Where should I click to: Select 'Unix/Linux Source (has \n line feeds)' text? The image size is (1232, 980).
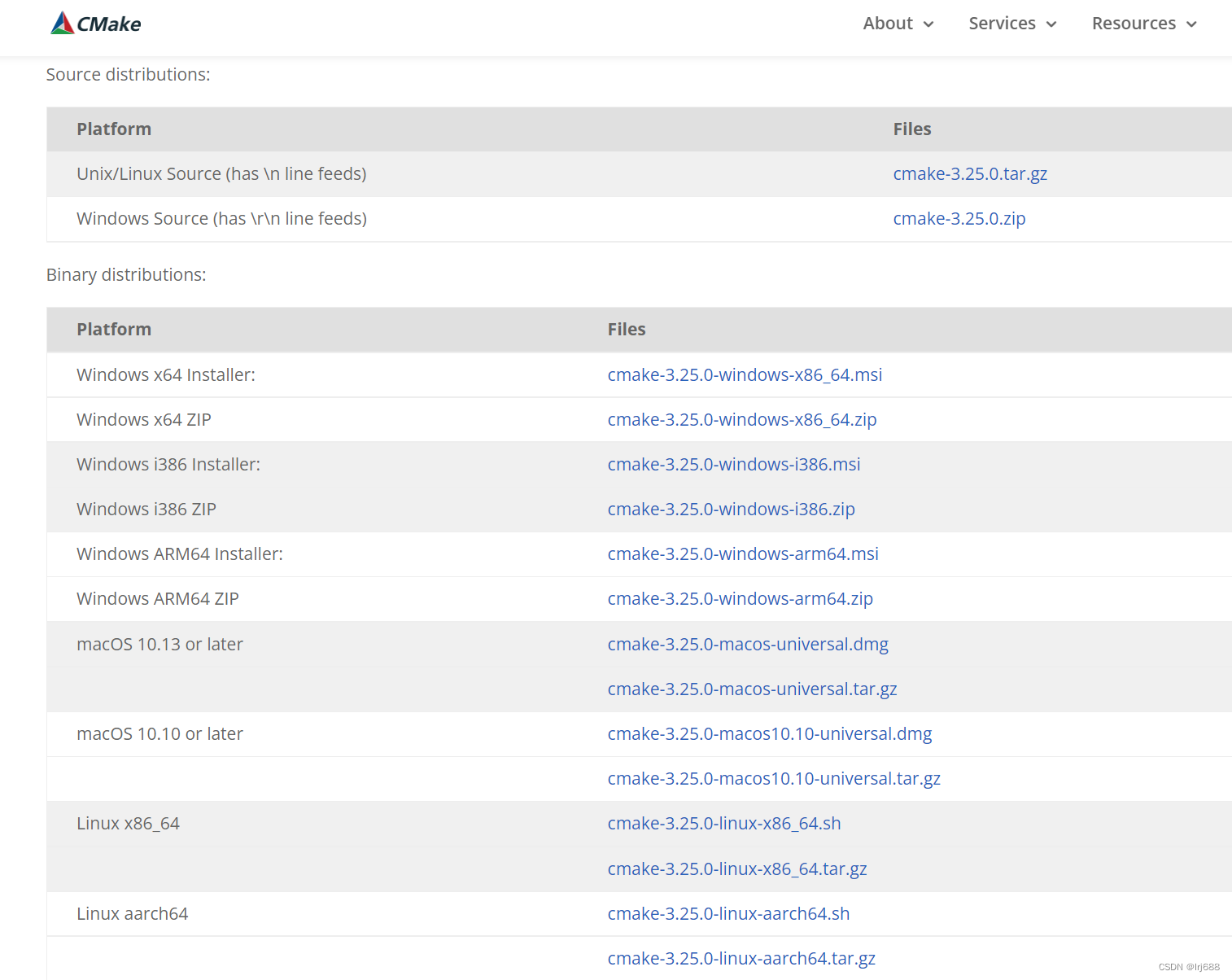221,173
